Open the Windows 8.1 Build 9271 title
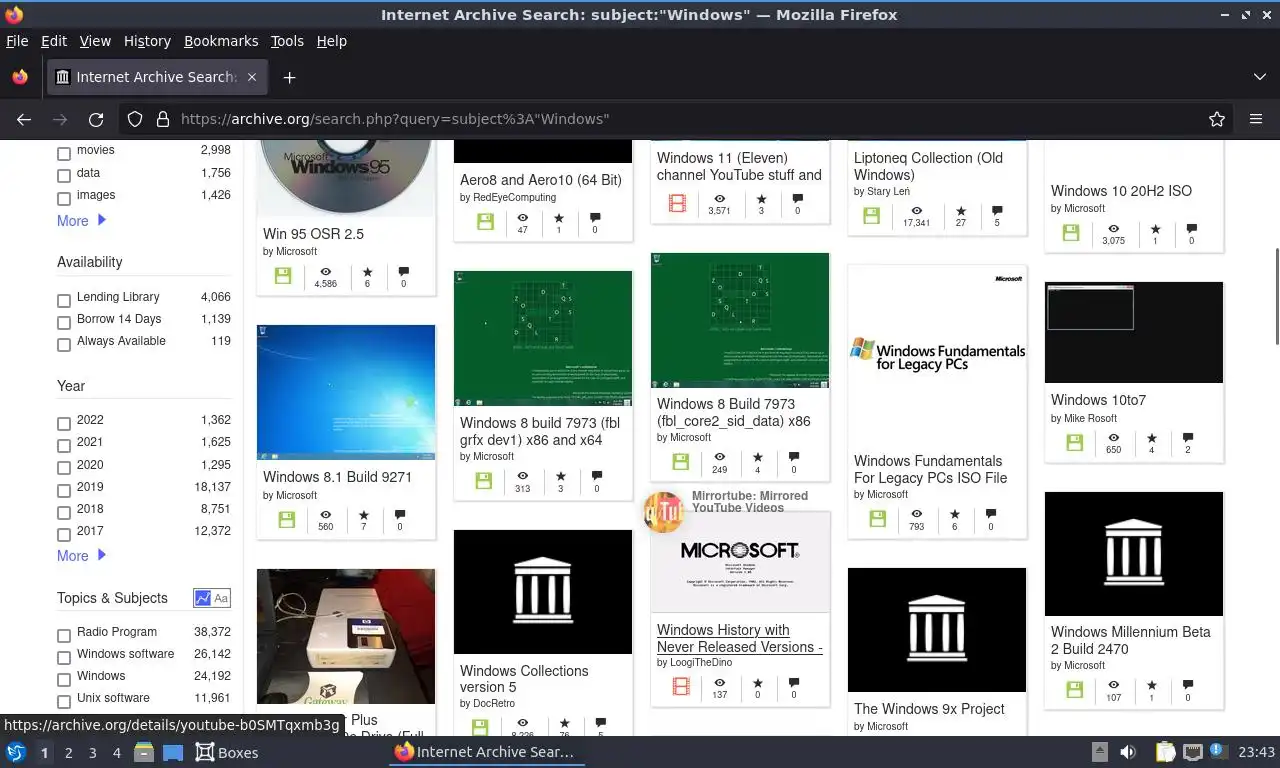This screenshot has height=768, width=1280. 337,477
